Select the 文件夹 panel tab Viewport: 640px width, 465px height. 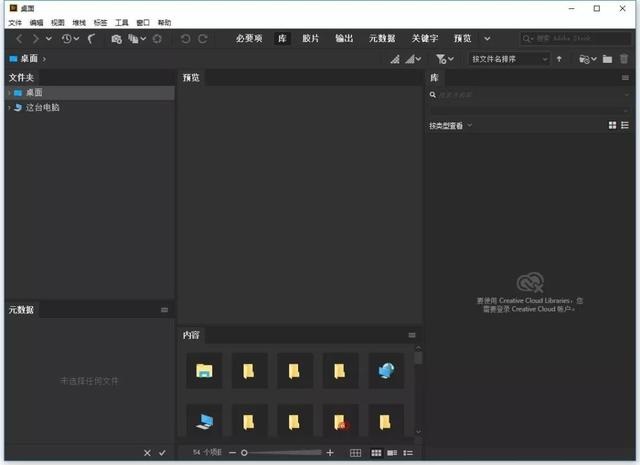point(21,78)
